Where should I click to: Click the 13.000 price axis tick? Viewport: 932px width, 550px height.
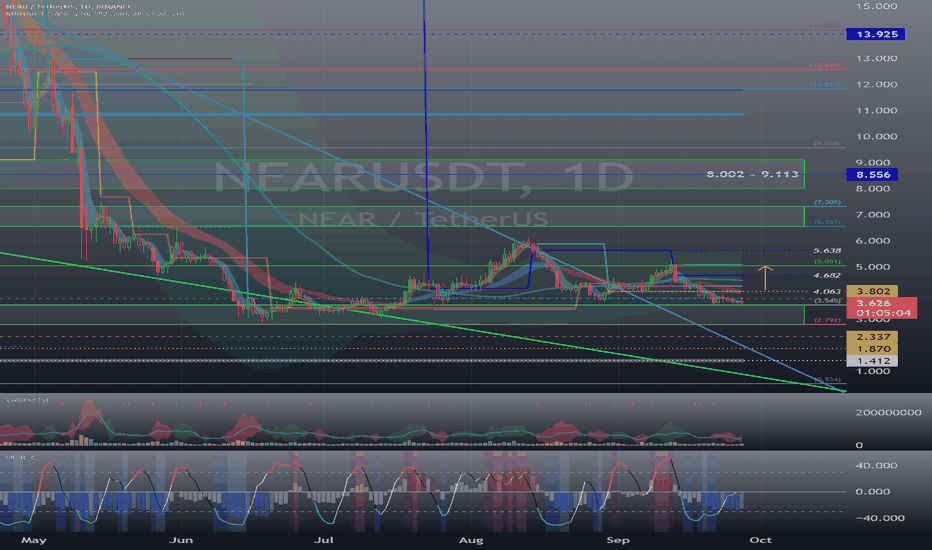[876, 58]
